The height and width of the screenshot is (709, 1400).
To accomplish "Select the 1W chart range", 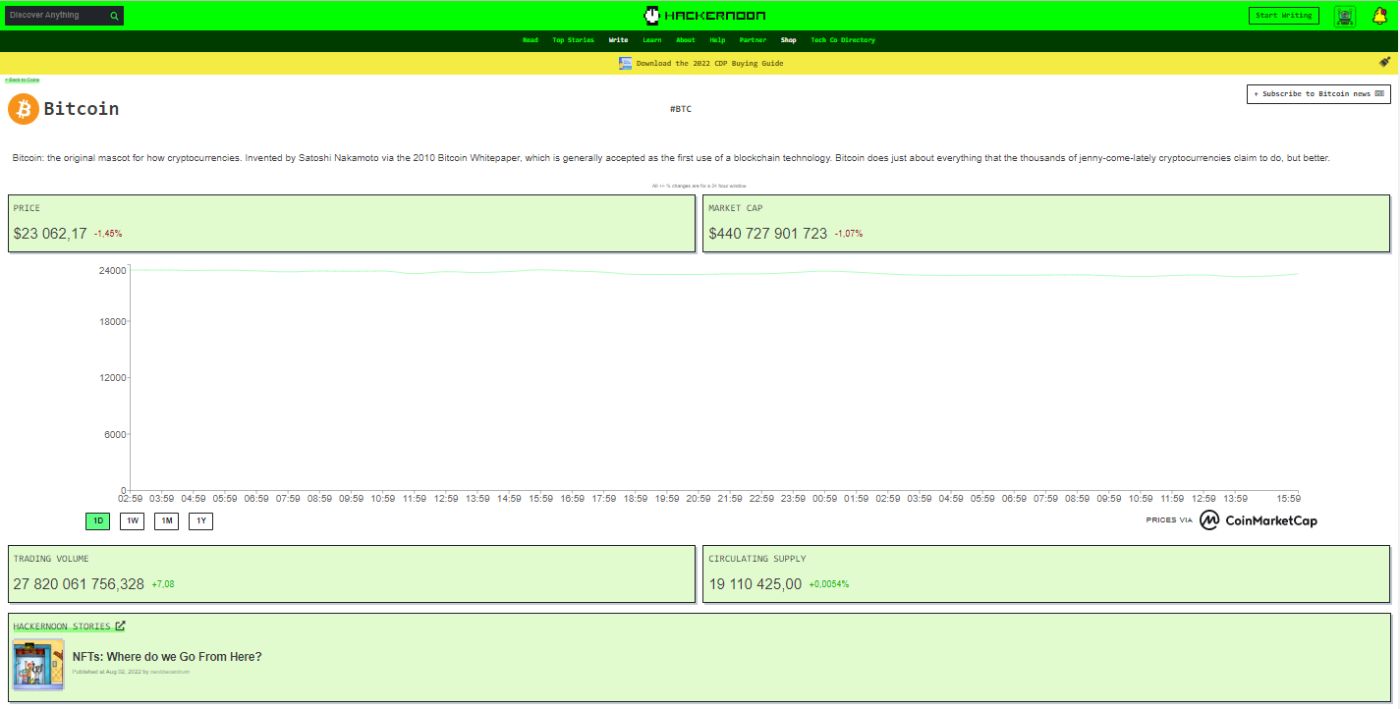I will coord(132,521).
